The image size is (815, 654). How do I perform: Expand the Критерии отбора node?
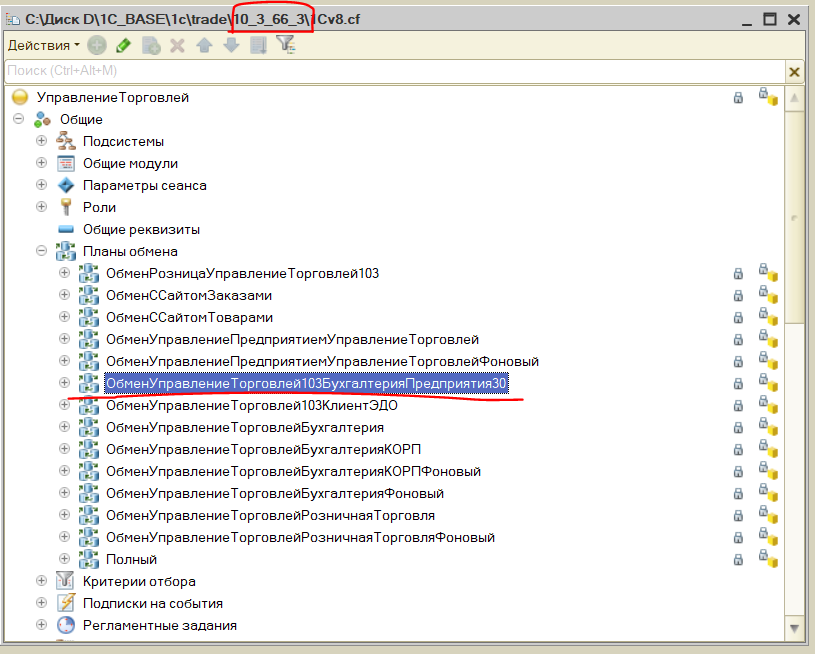point(42,581)
